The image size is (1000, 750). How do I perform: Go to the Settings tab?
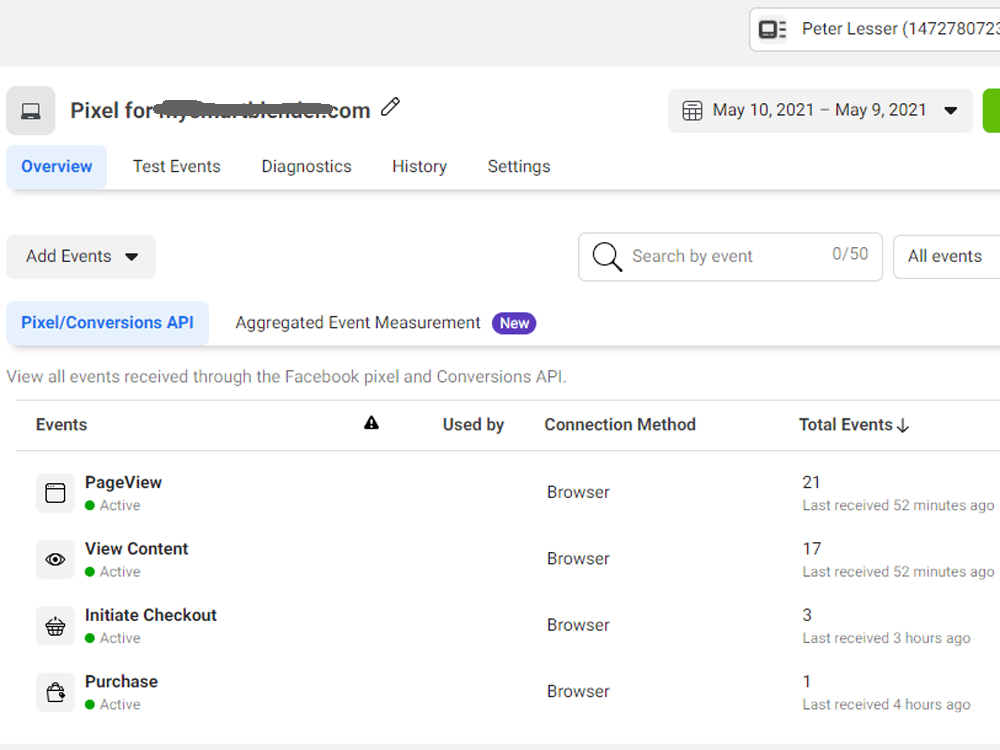[x=518, y=166]
